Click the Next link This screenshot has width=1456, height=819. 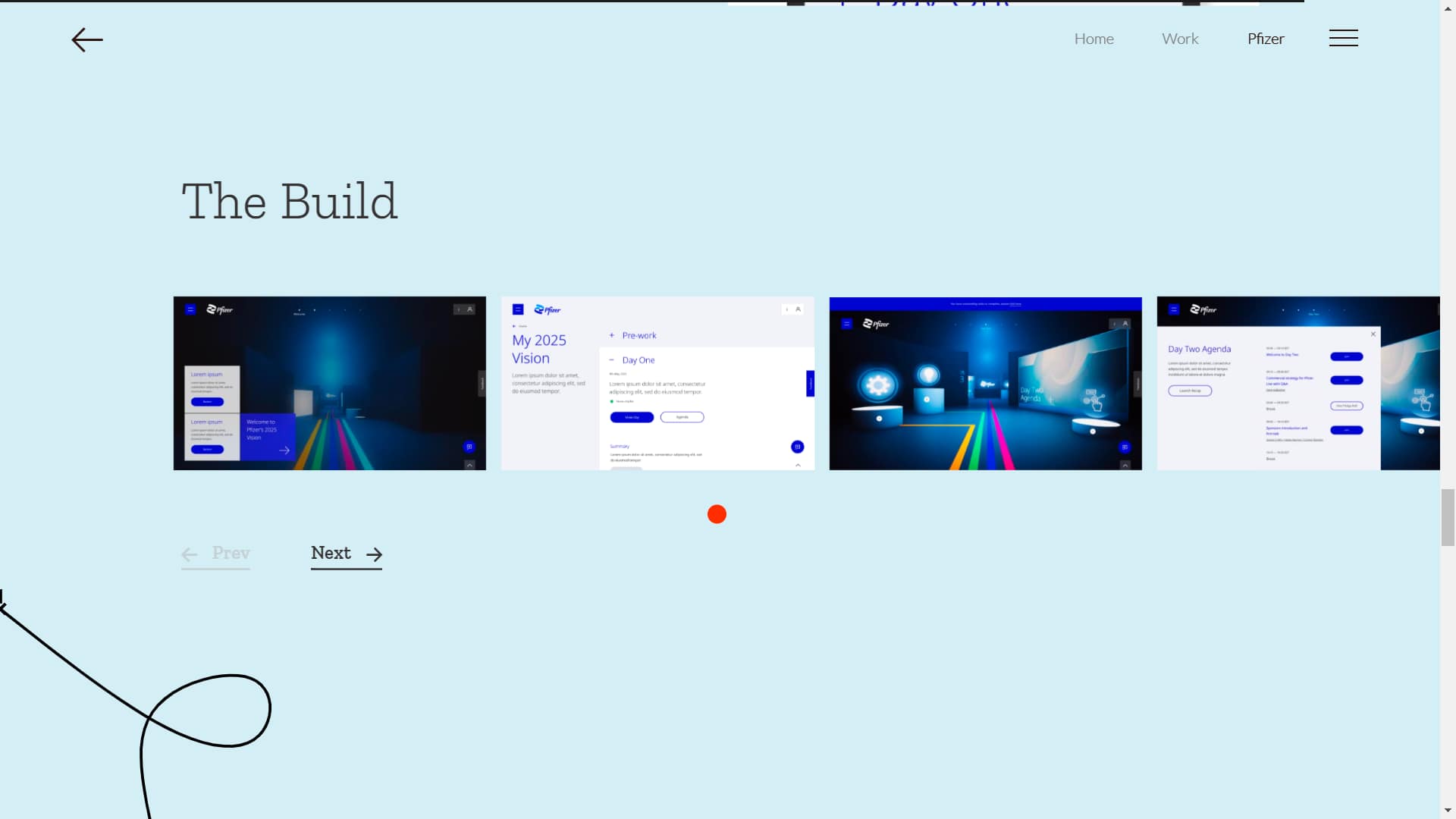pos(331,553)
